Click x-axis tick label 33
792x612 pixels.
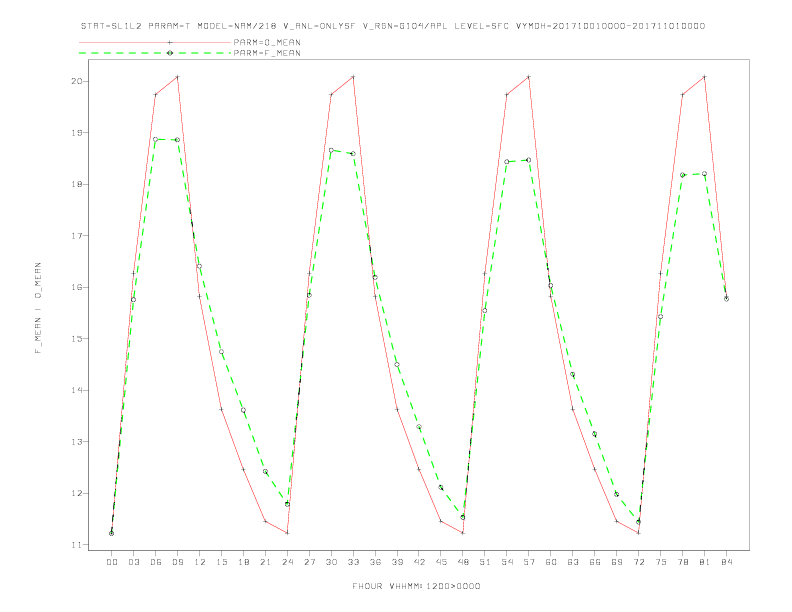353,562
